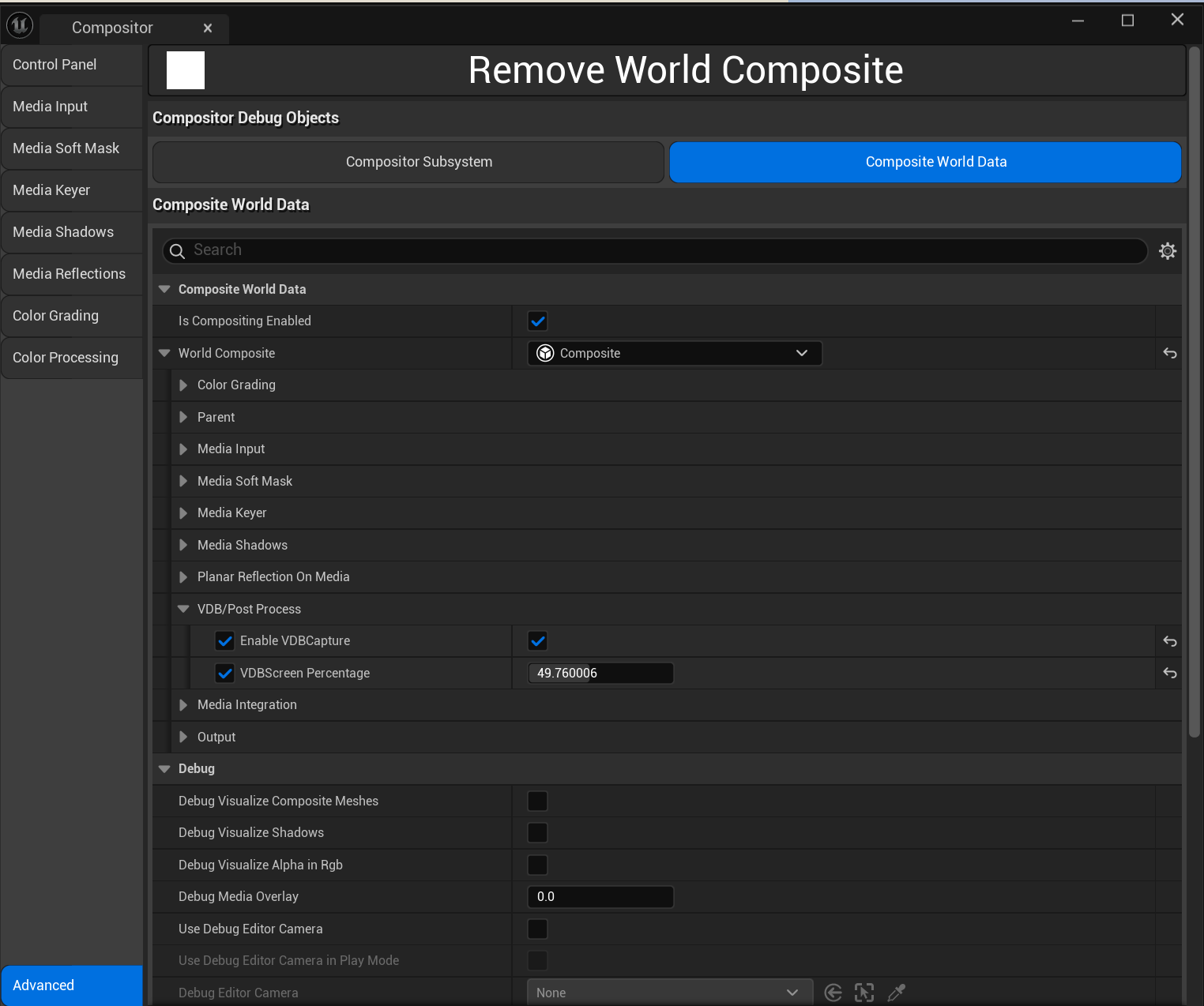Click the eyedropper pick-actor icon

(896, 993)
